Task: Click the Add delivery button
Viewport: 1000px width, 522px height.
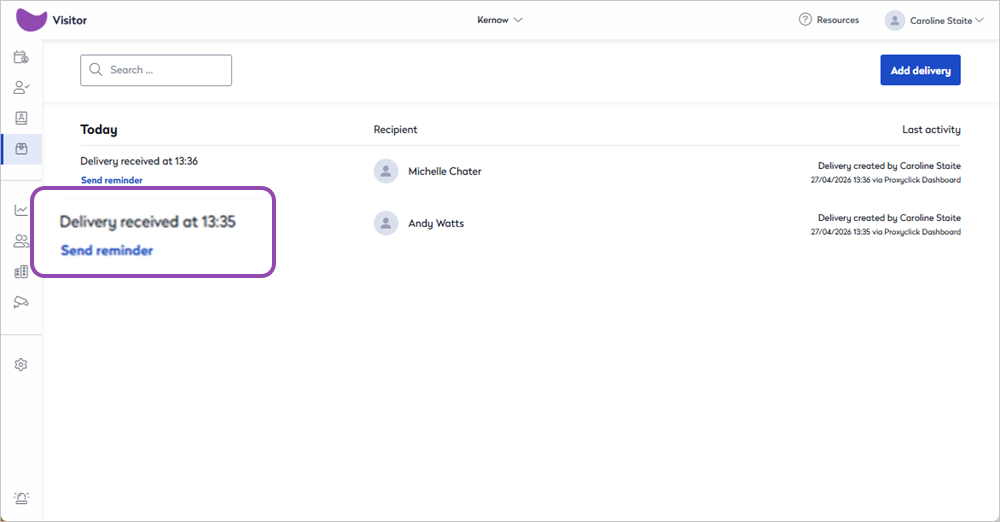Action: pos(920,70)
